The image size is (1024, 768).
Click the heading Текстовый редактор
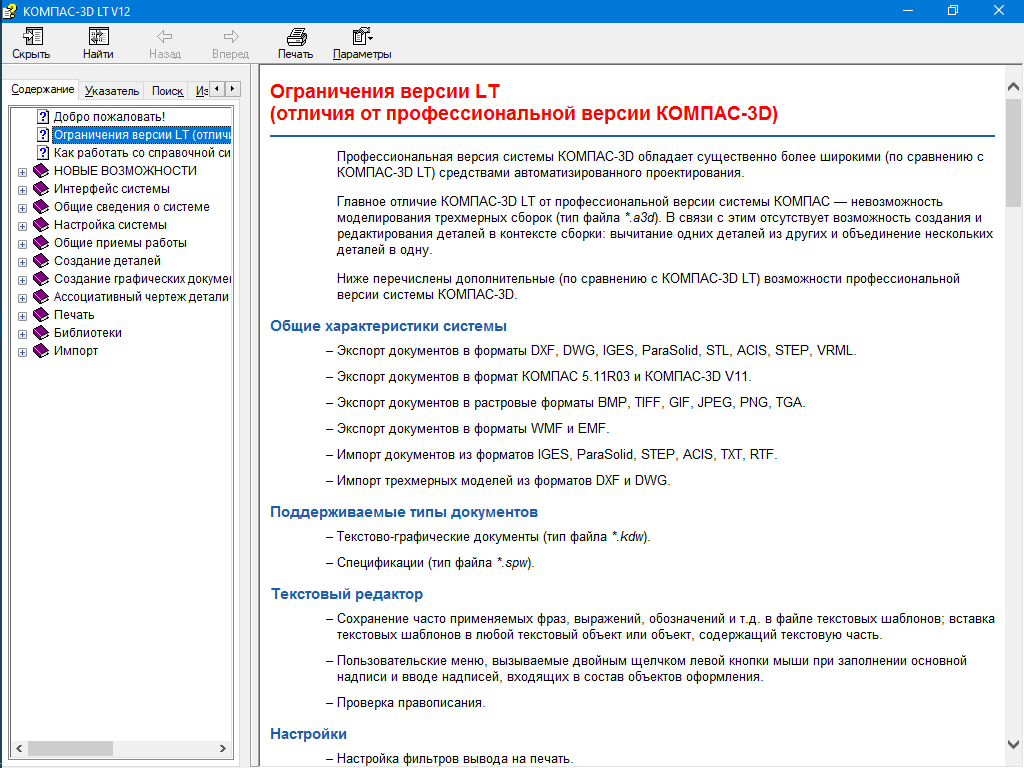[347, 594]
